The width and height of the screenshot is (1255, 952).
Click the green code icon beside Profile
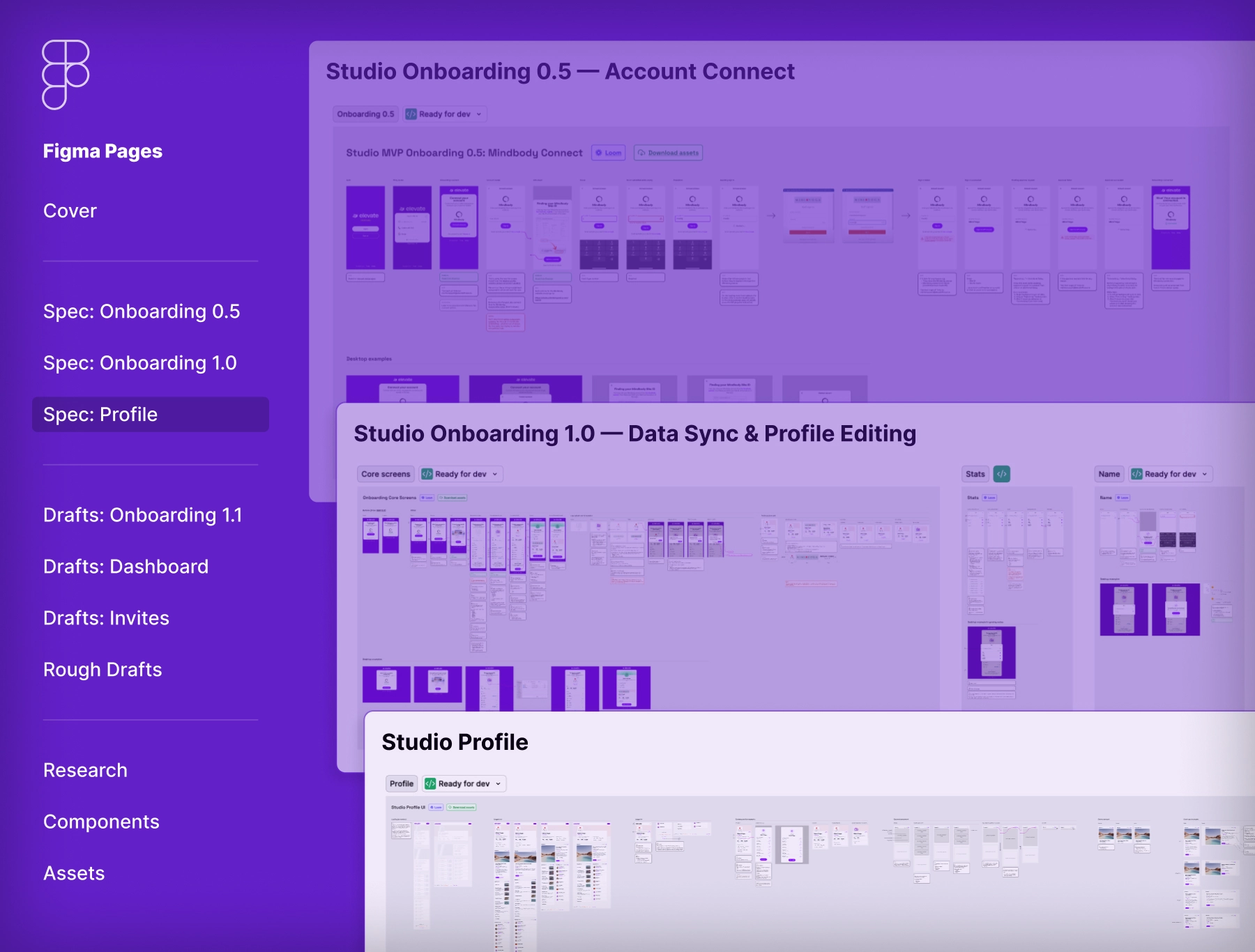(430, 783)
